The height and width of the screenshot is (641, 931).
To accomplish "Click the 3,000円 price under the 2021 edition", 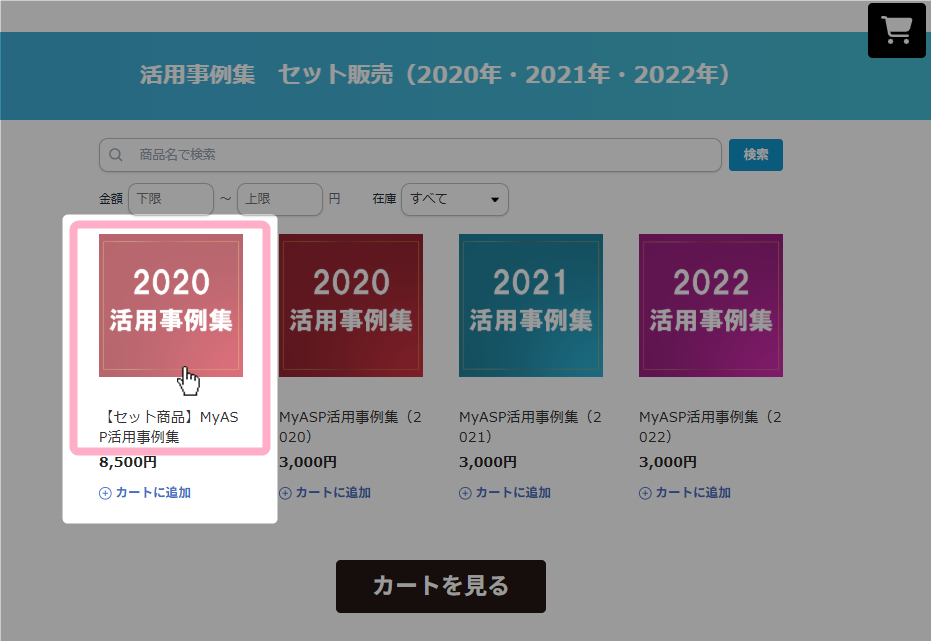I will pos(487,462).
